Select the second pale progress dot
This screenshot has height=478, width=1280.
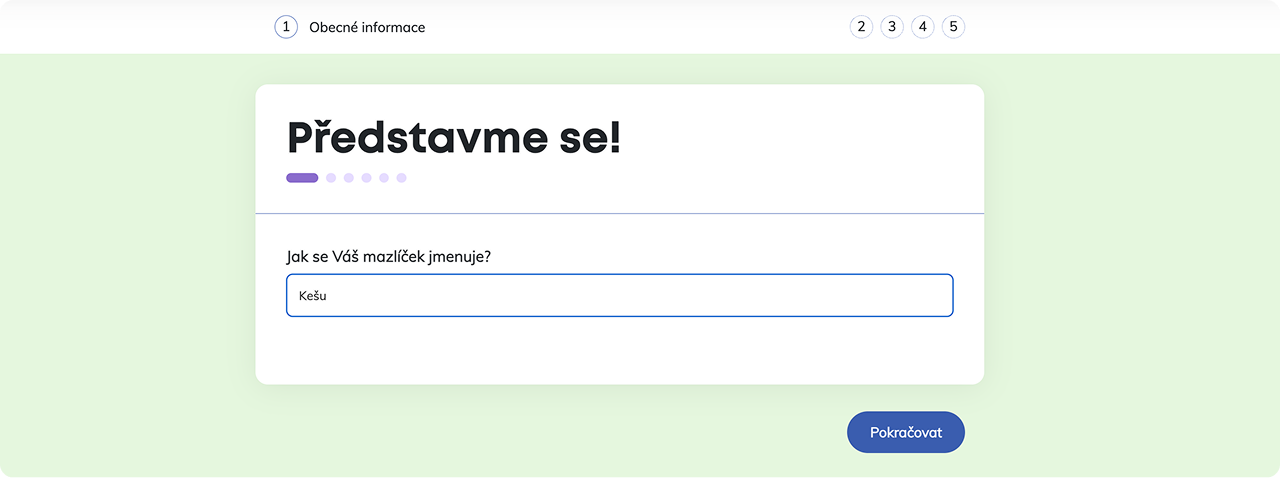click(x=349, y=178)
